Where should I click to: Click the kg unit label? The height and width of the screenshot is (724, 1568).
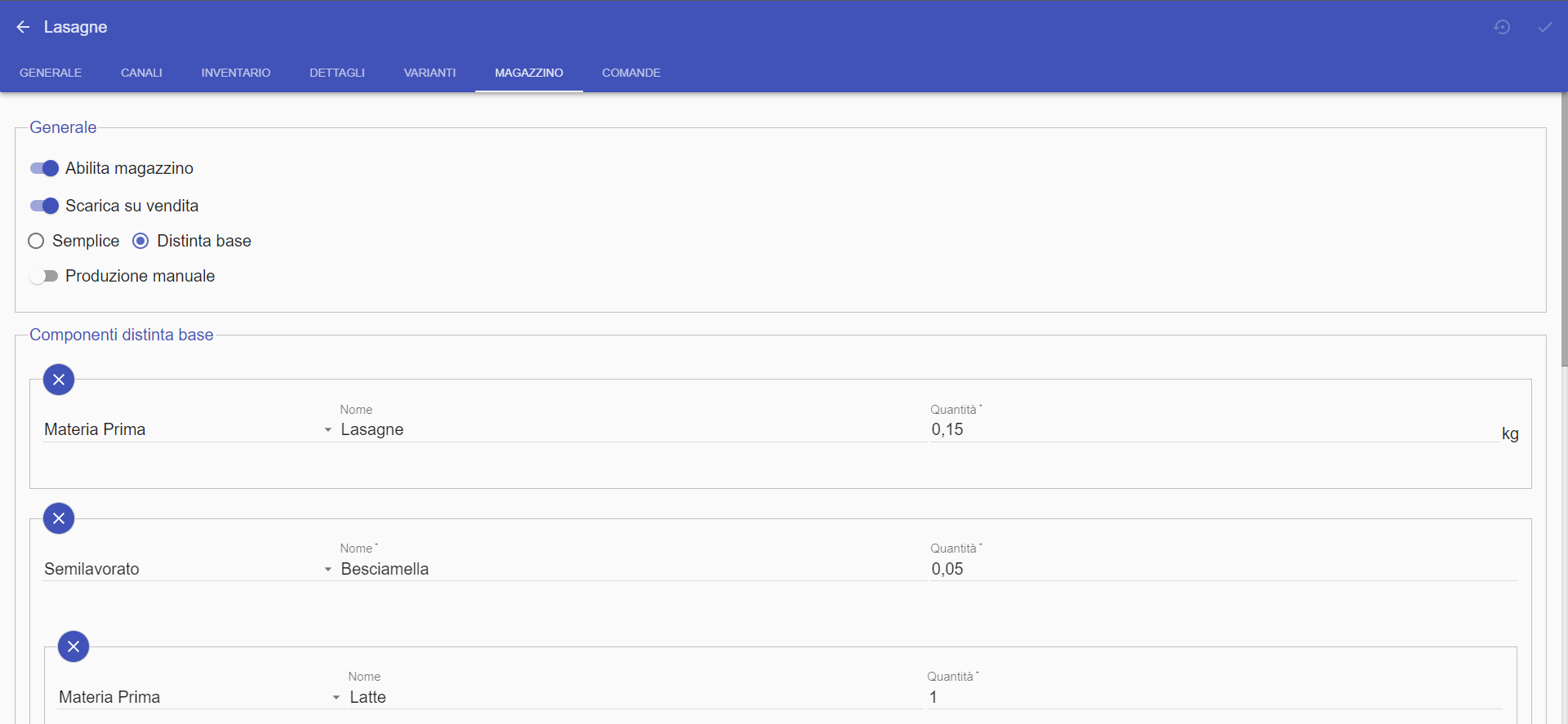[1510, 433]
